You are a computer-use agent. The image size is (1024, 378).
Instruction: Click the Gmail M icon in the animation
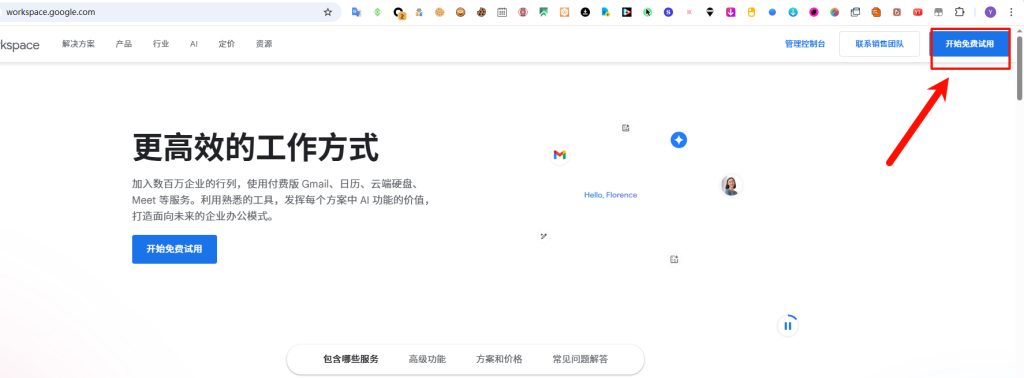click(x=560, y=155)
